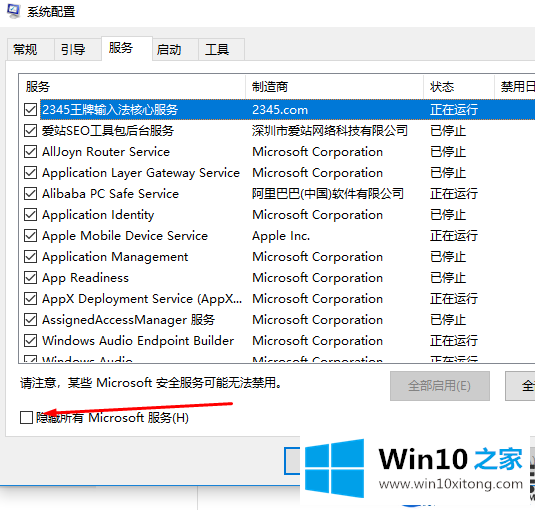Select Application Layer Gateway Service name

click(x=141, y=173)
